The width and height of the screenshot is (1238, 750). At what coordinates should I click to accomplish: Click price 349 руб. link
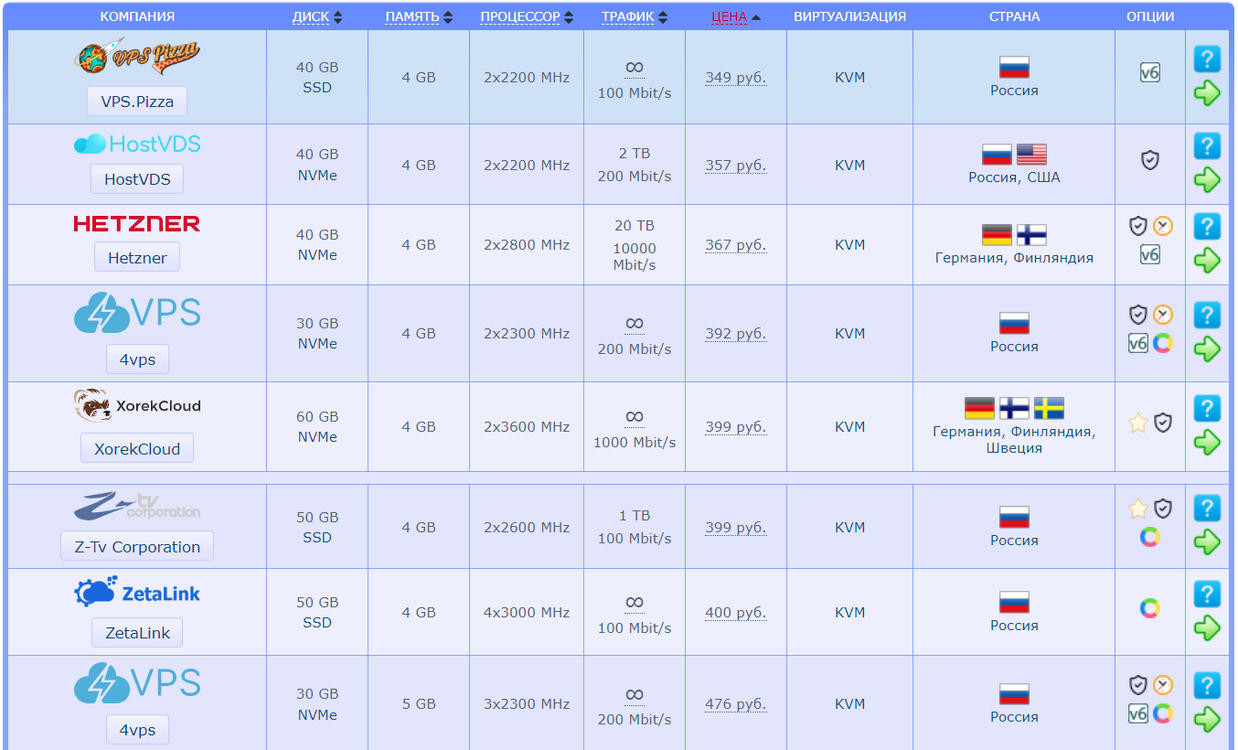(x=735, y=77)
